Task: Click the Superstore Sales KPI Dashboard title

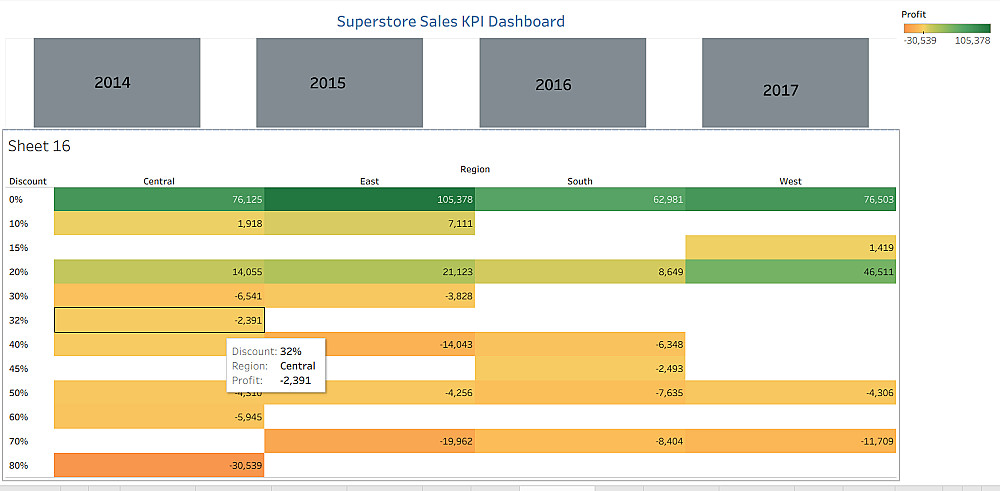Action: [450, 21]
